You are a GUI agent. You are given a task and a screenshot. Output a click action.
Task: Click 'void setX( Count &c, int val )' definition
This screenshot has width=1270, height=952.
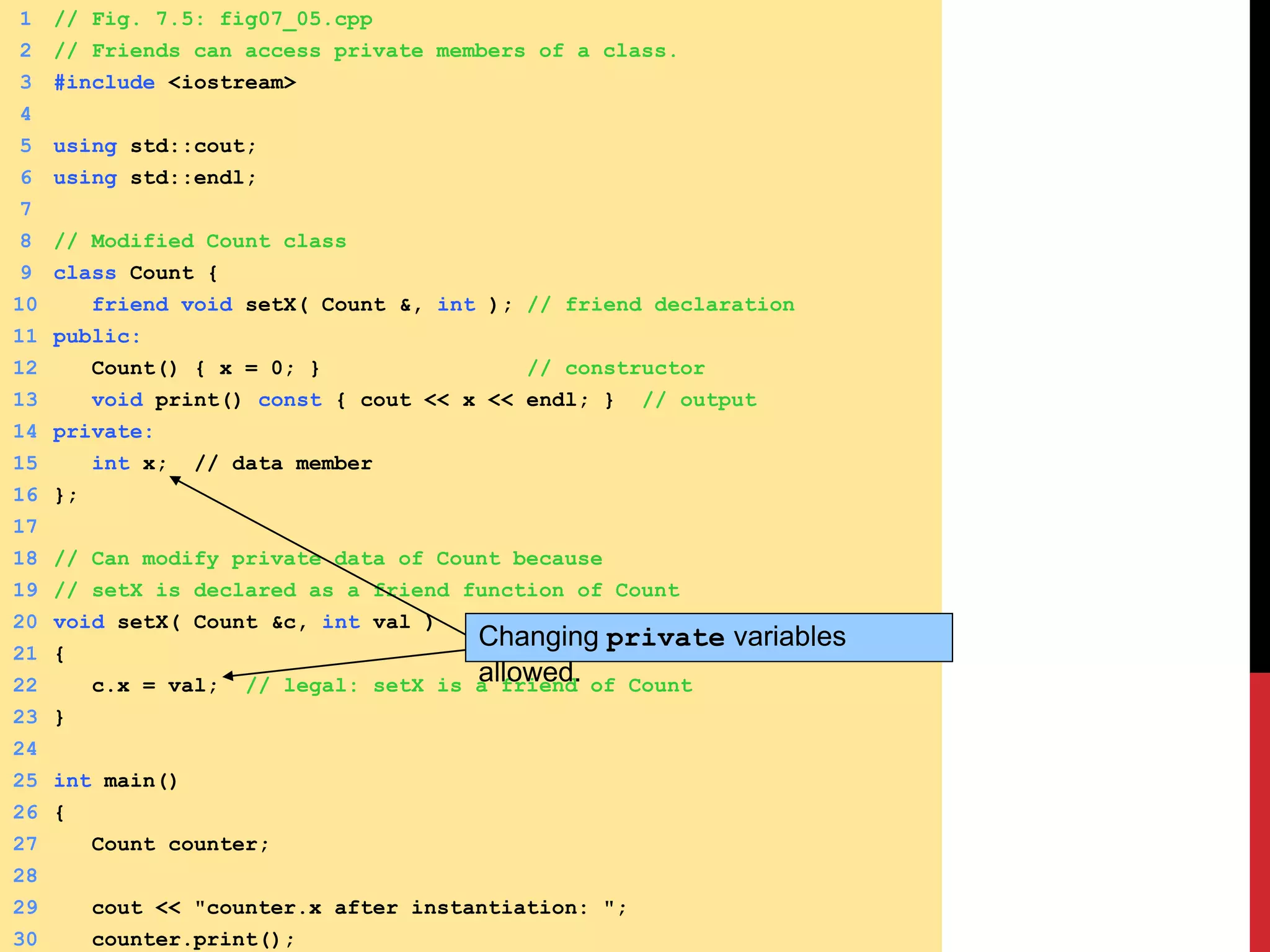pos(244,622)
